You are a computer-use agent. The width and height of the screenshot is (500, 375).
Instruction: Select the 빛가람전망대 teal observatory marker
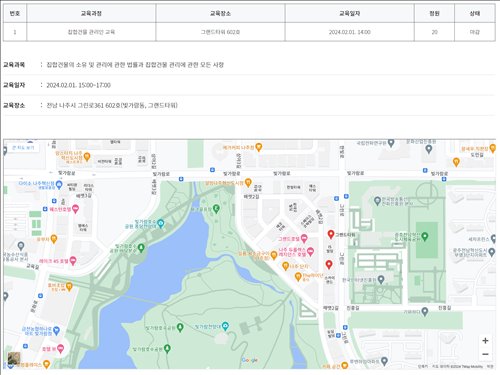[x=225, y=326]
